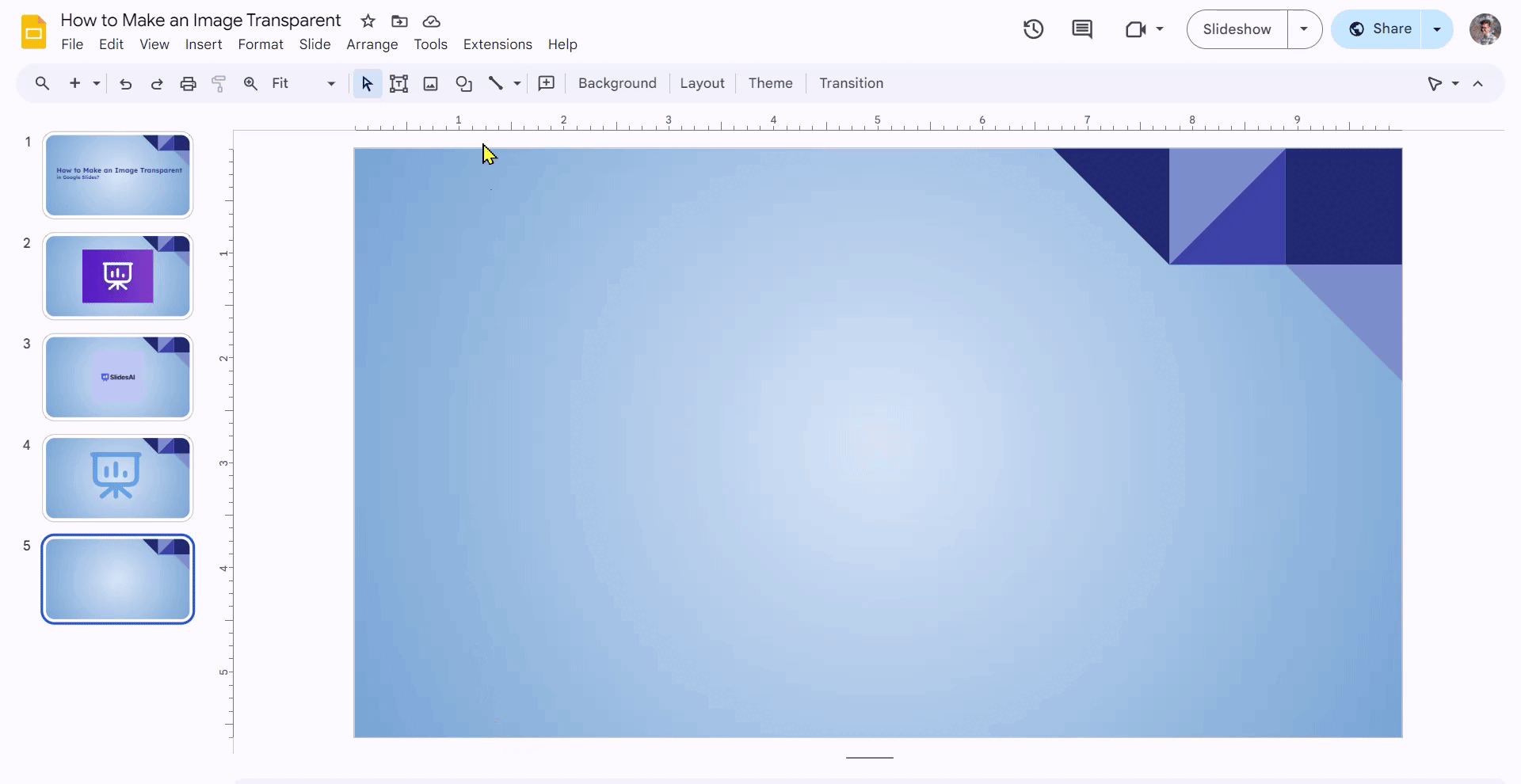
Task: Click the Insert image icon
Action: 430,84
